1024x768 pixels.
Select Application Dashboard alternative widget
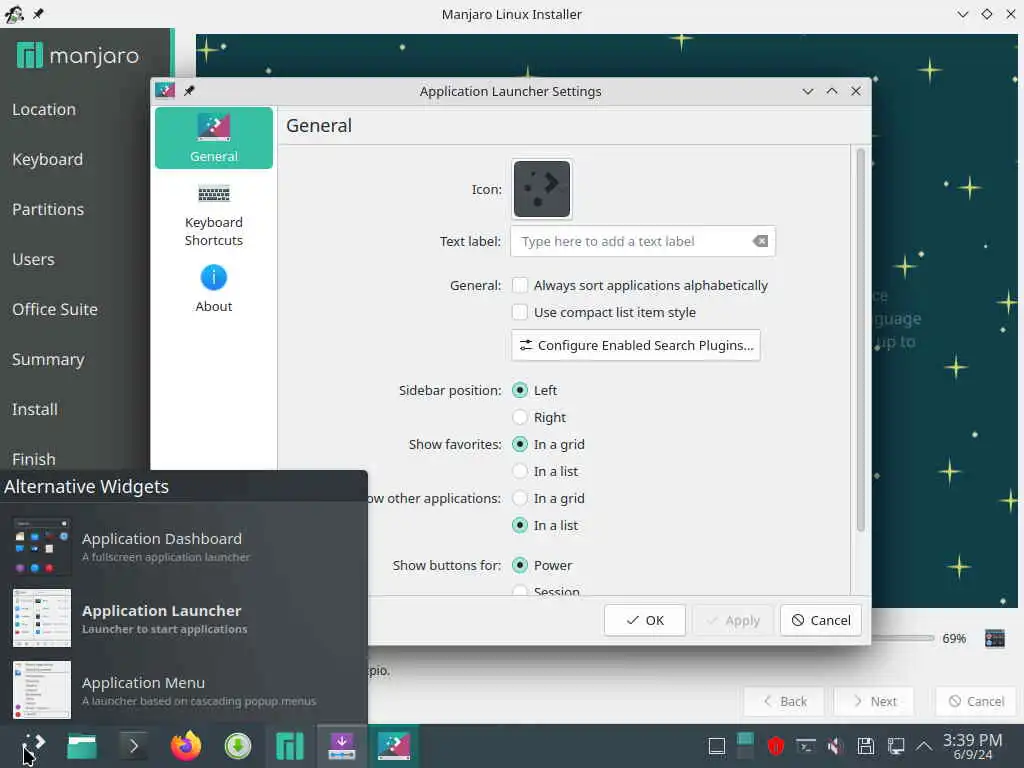[x=184, y=547]
